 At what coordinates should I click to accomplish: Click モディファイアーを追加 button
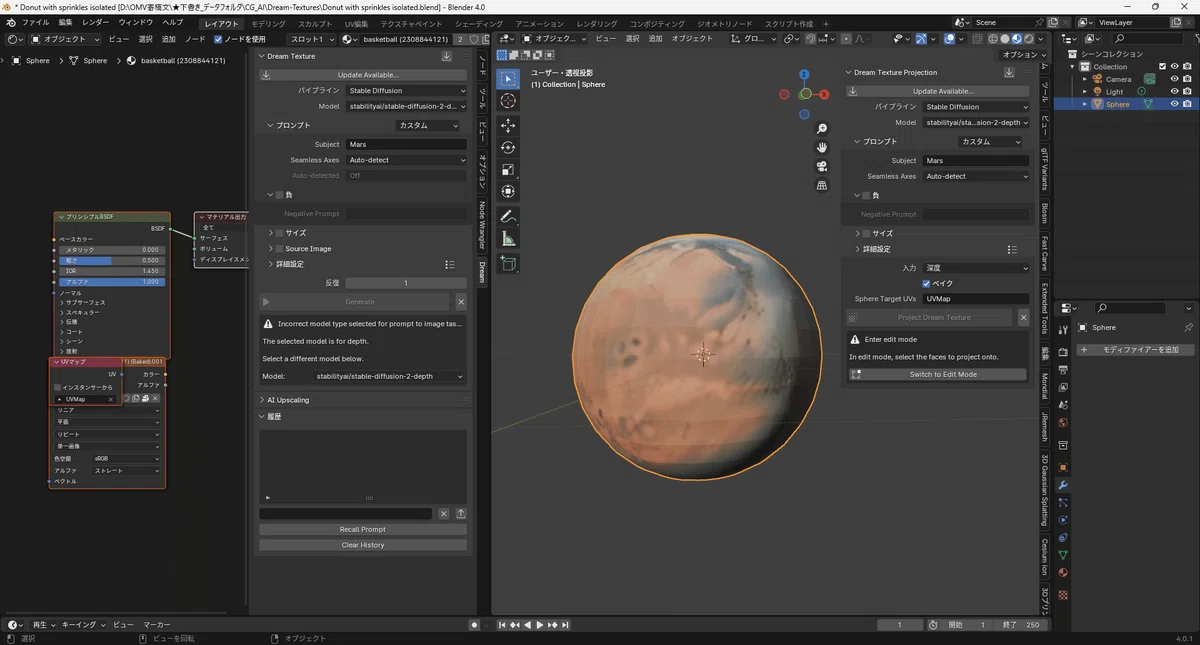pyautogui.click(x=1135, y=350)
